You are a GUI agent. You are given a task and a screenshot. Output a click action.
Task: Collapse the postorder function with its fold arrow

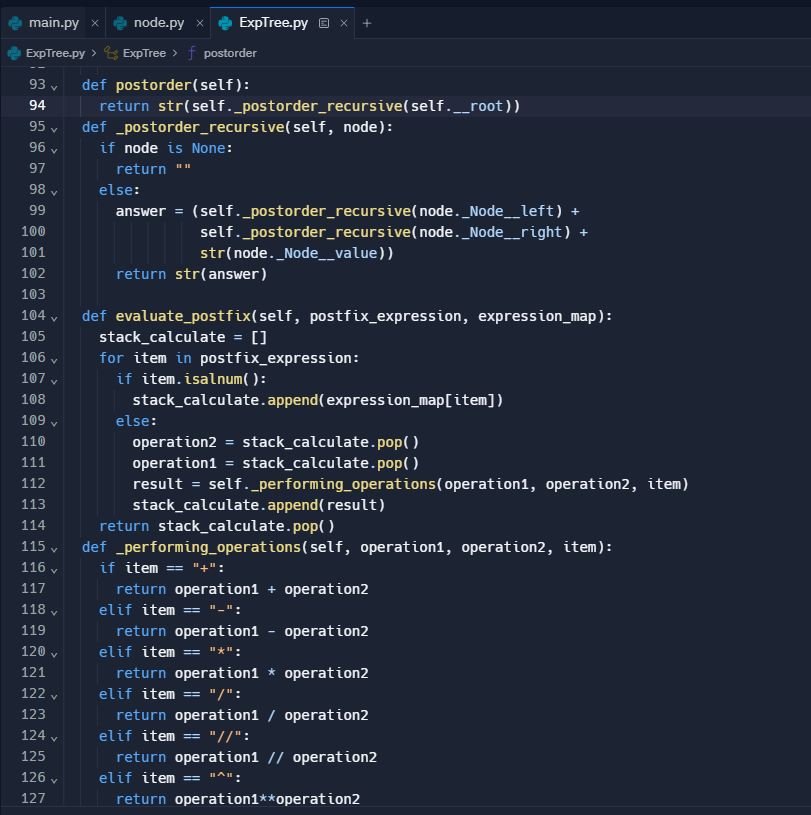52,84
